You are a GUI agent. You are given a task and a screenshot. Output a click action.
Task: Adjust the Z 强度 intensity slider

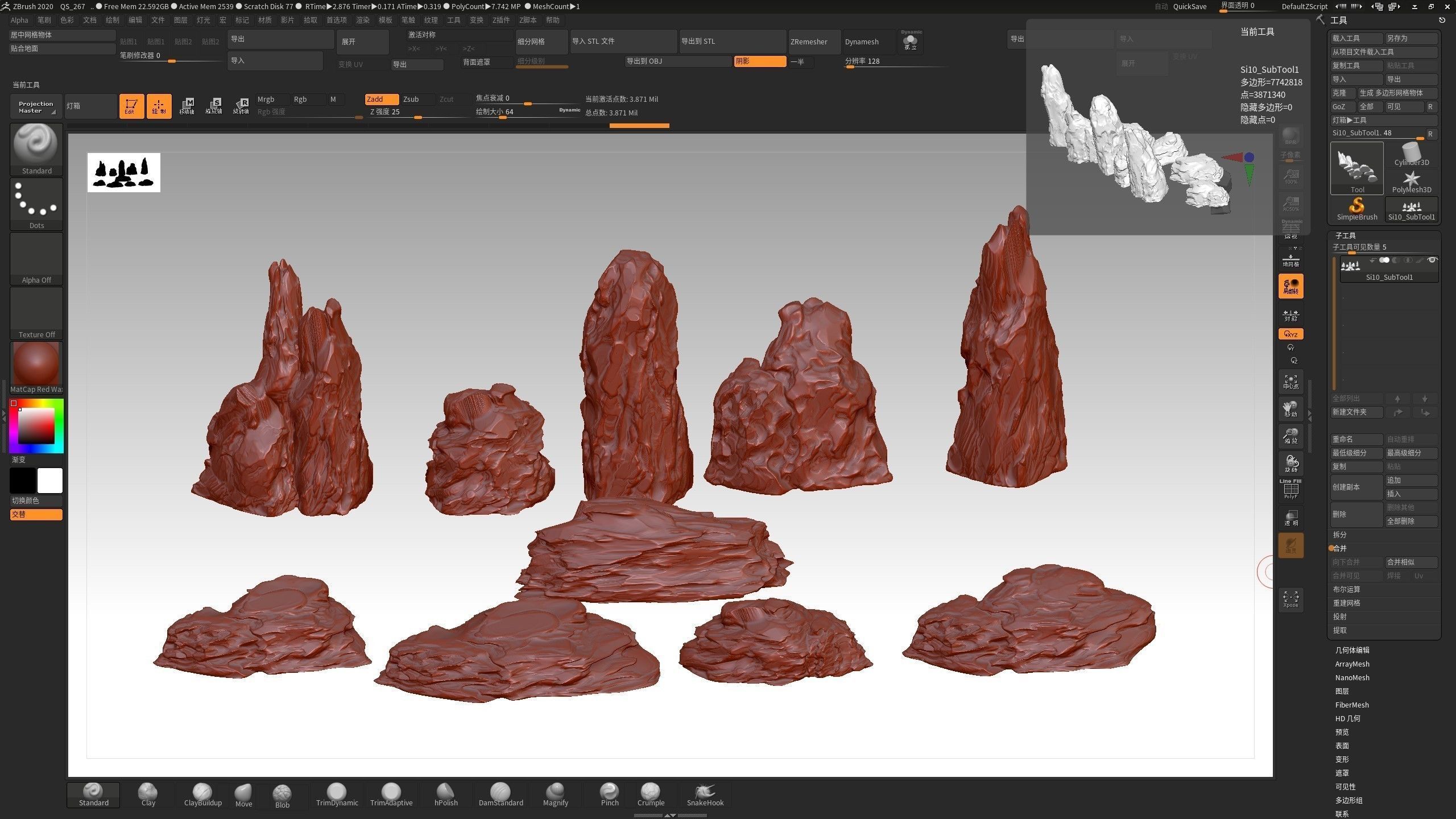click(x=417, y=112)
